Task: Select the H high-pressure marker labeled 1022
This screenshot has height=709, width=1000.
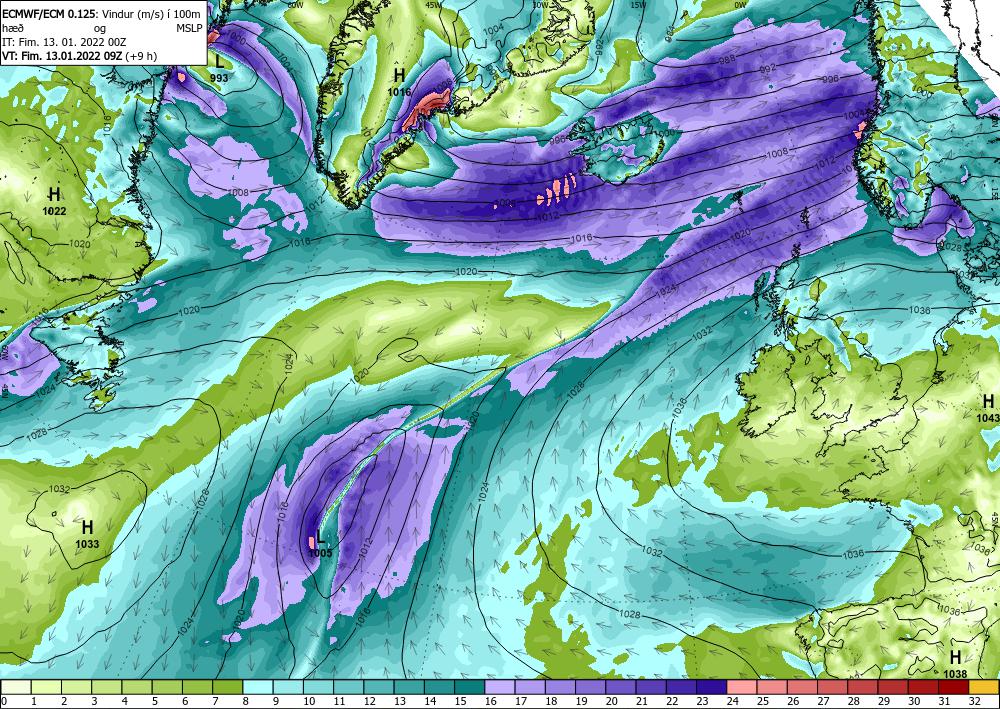Action: tap(54, 199)
